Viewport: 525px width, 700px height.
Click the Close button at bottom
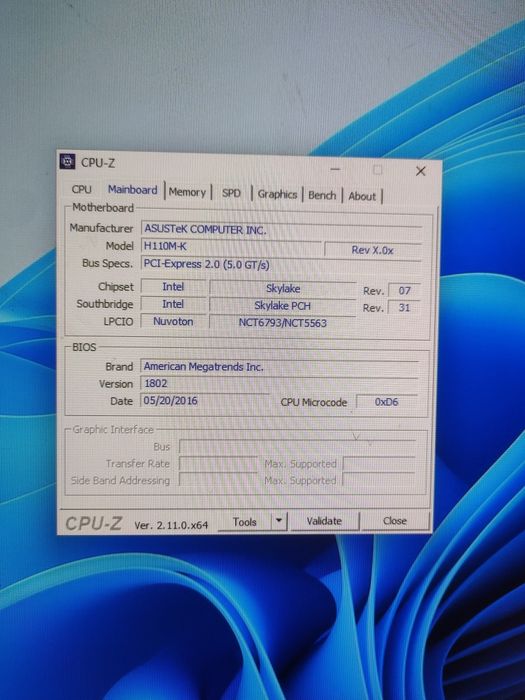click(395, 521)
